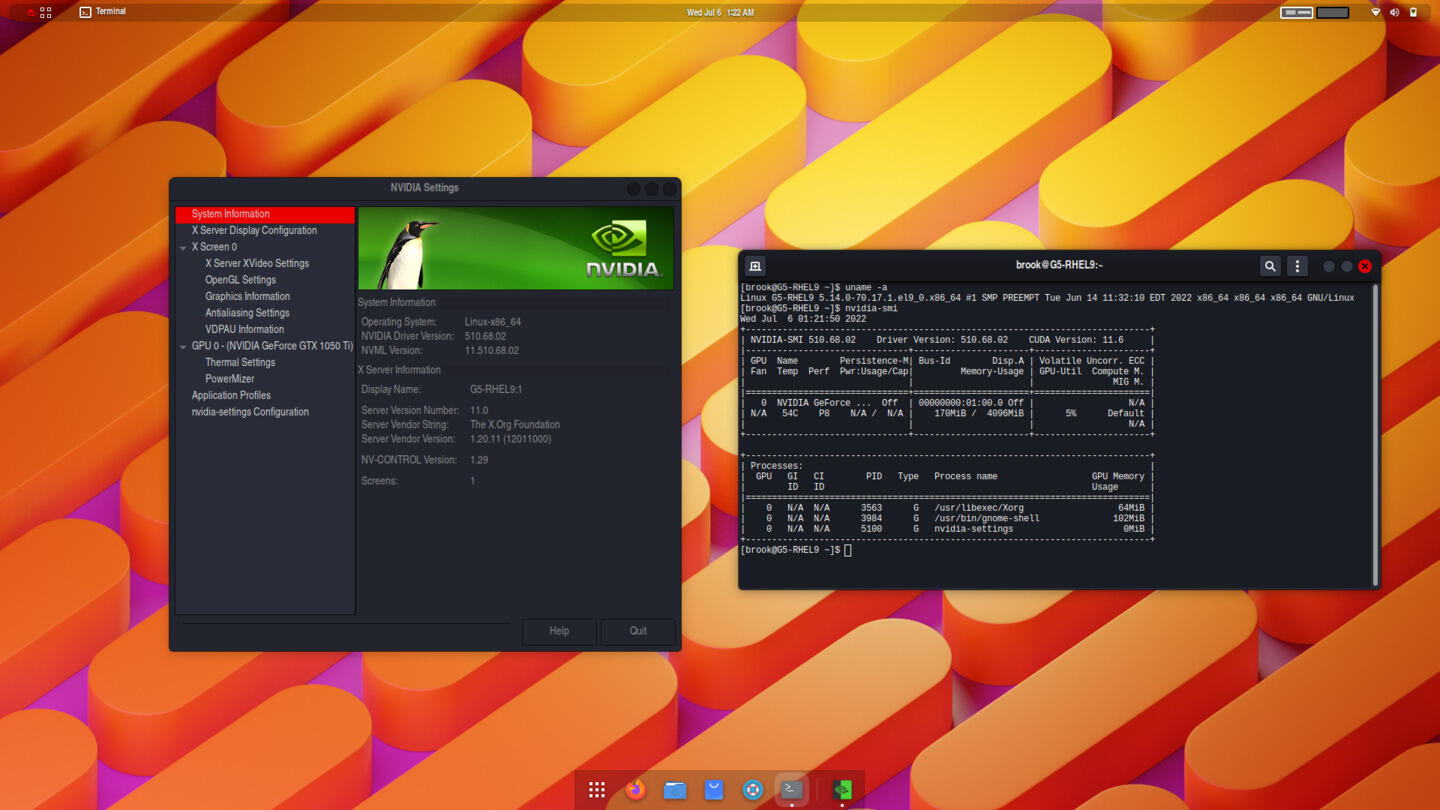This screenshot has width=1440, height=810.
Task: Launch Firefox from the dock
Action: click(x=635, y=790)
